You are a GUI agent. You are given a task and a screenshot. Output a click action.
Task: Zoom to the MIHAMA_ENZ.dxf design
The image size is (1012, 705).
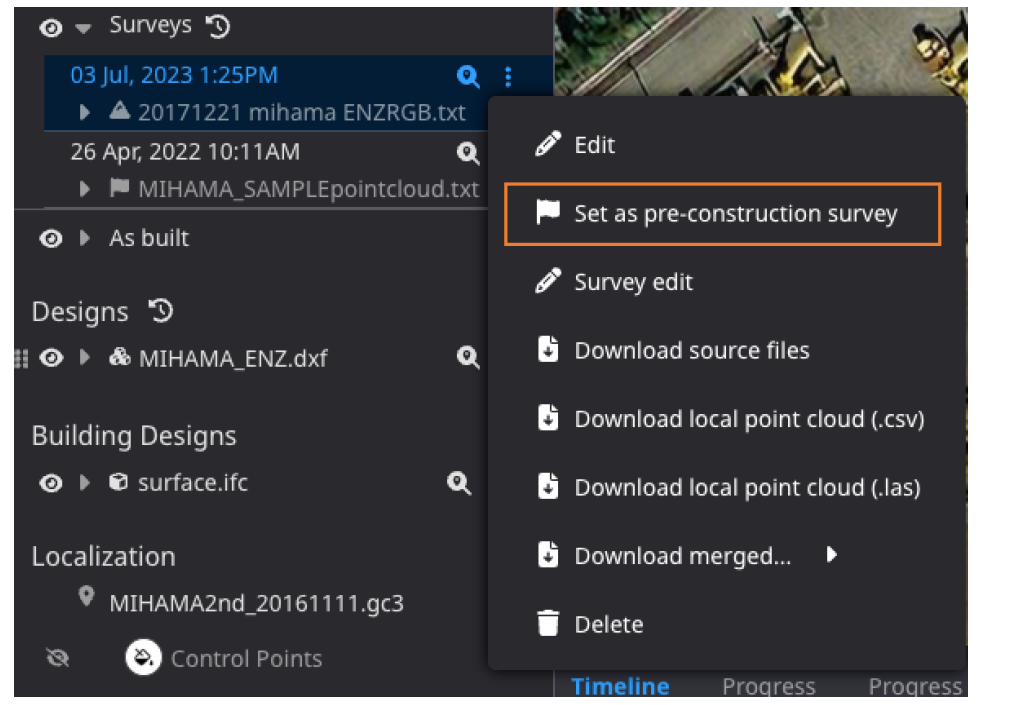tap(468, 357)
